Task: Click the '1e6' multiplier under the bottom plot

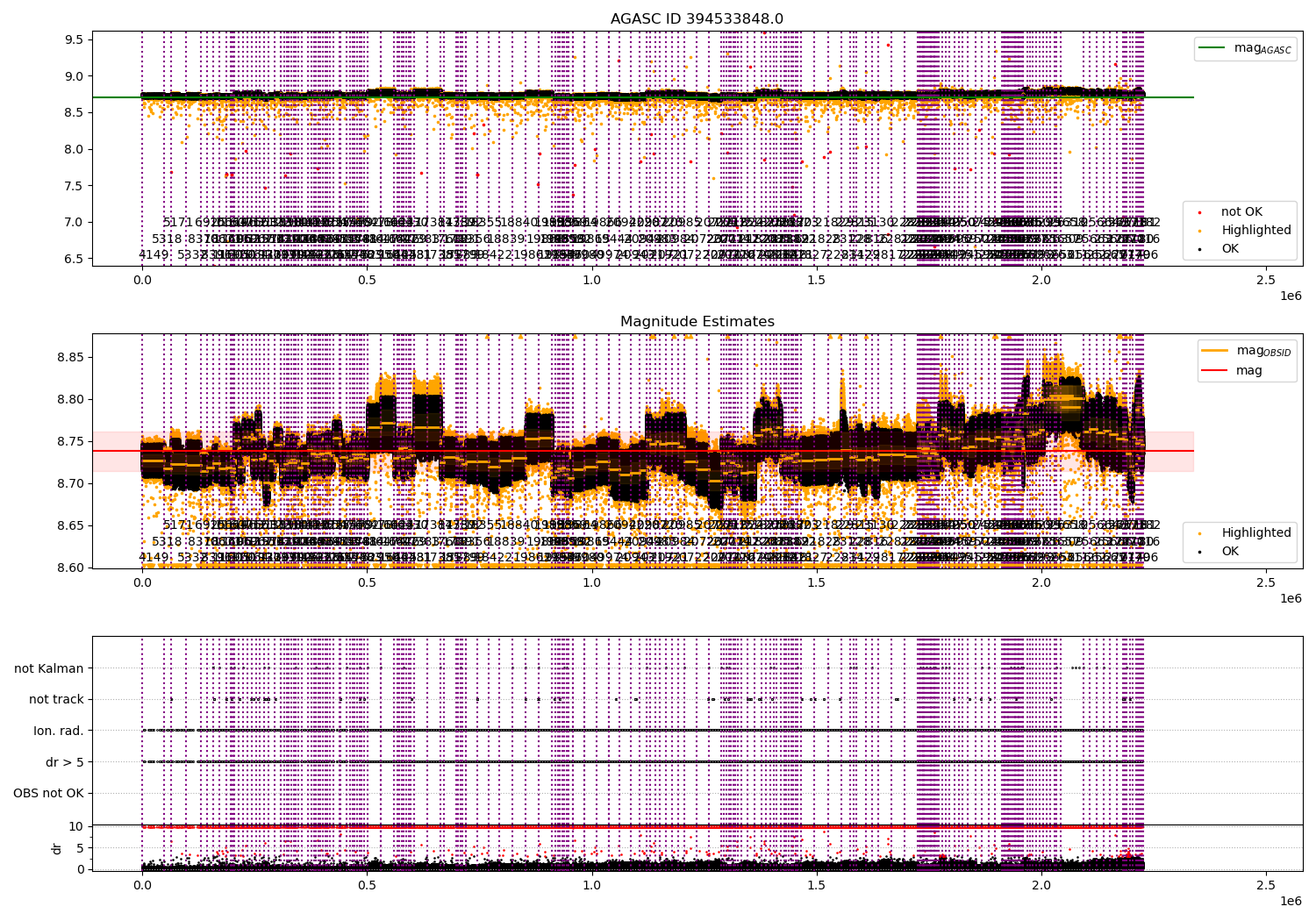Action: [x=1290, y=901]
